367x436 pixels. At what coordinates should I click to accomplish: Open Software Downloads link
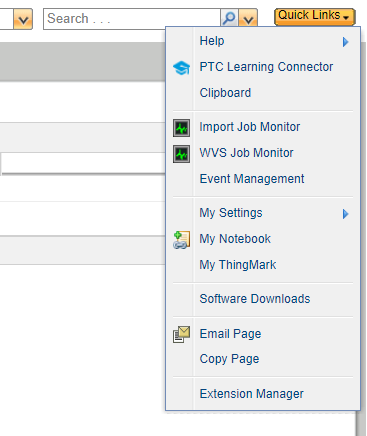[x=255, y=299]
